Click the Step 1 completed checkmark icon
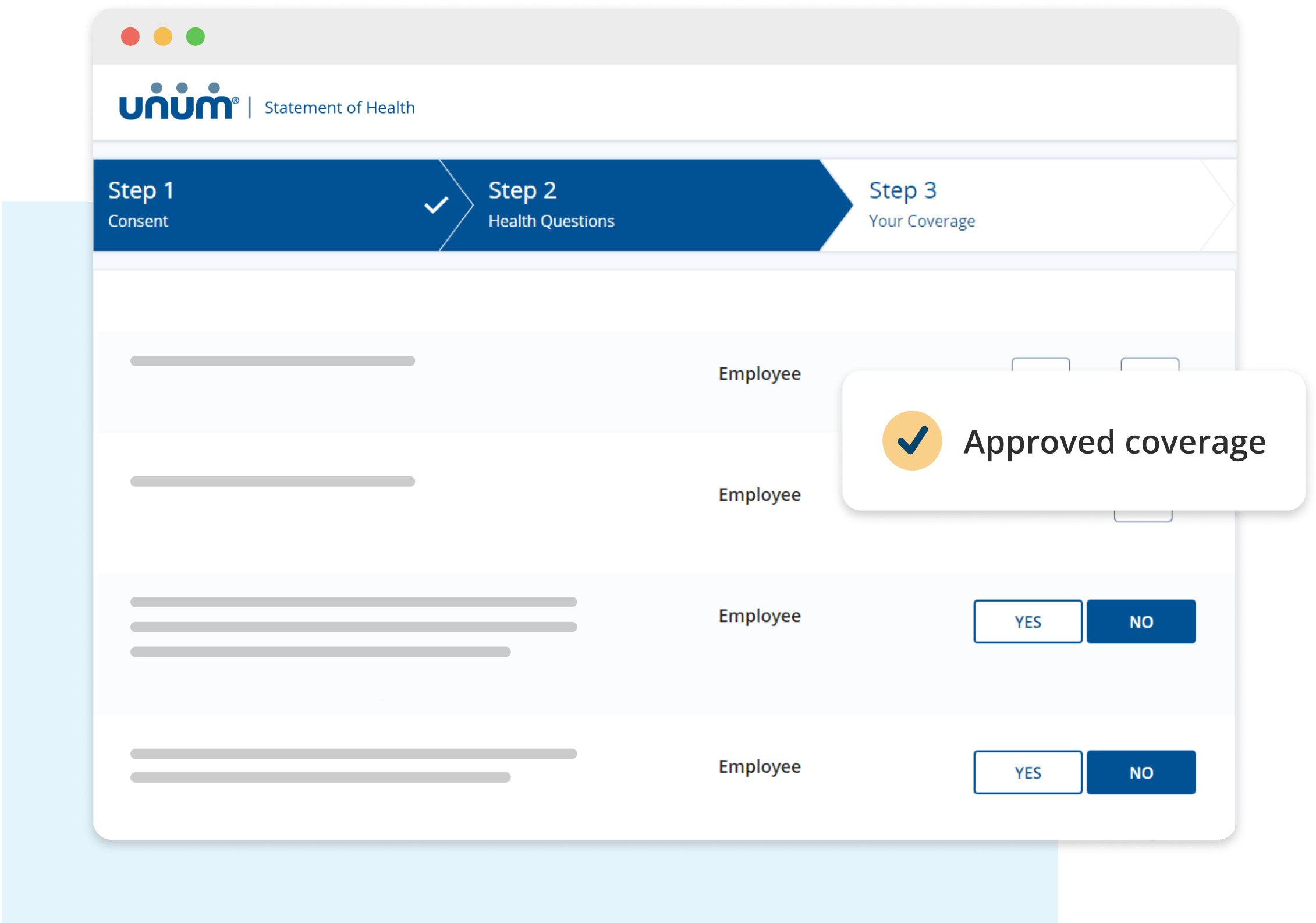Viewport: 1316px width, 923px height. 436,205
